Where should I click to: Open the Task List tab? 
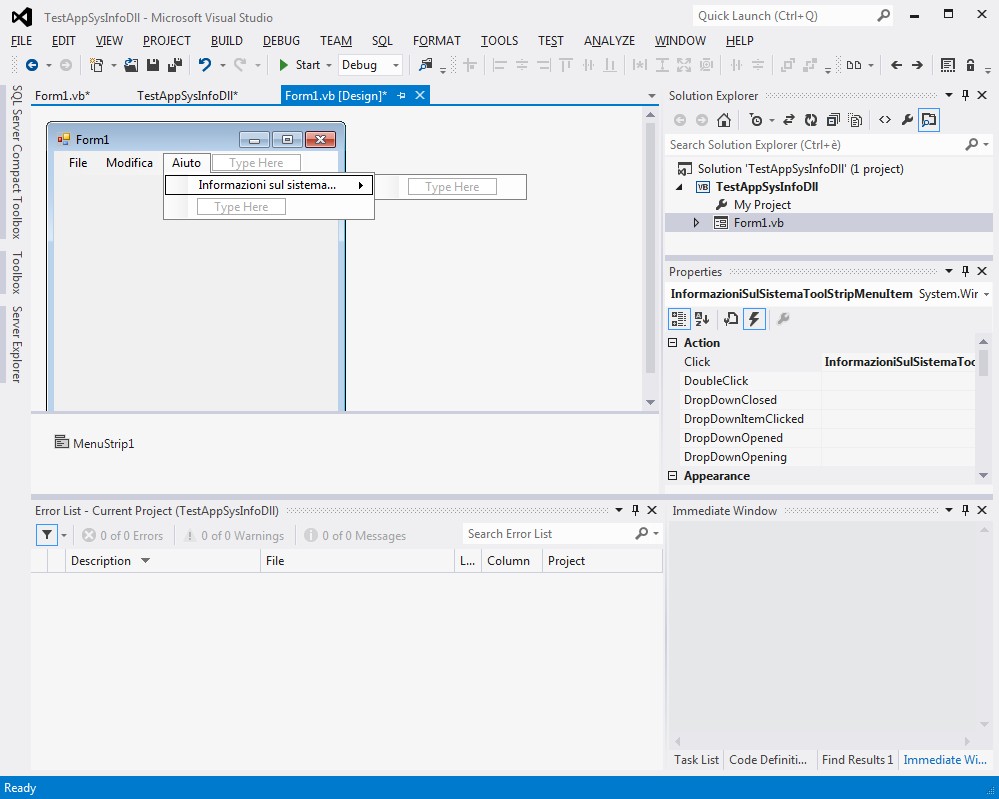tap(696, 759)
